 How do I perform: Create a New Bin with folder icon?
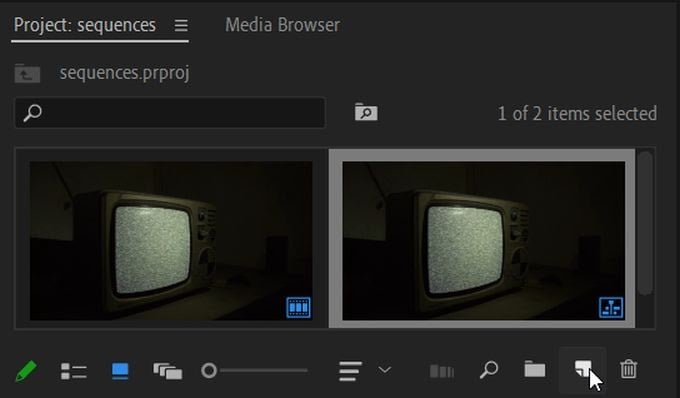[x=535, y=369]
